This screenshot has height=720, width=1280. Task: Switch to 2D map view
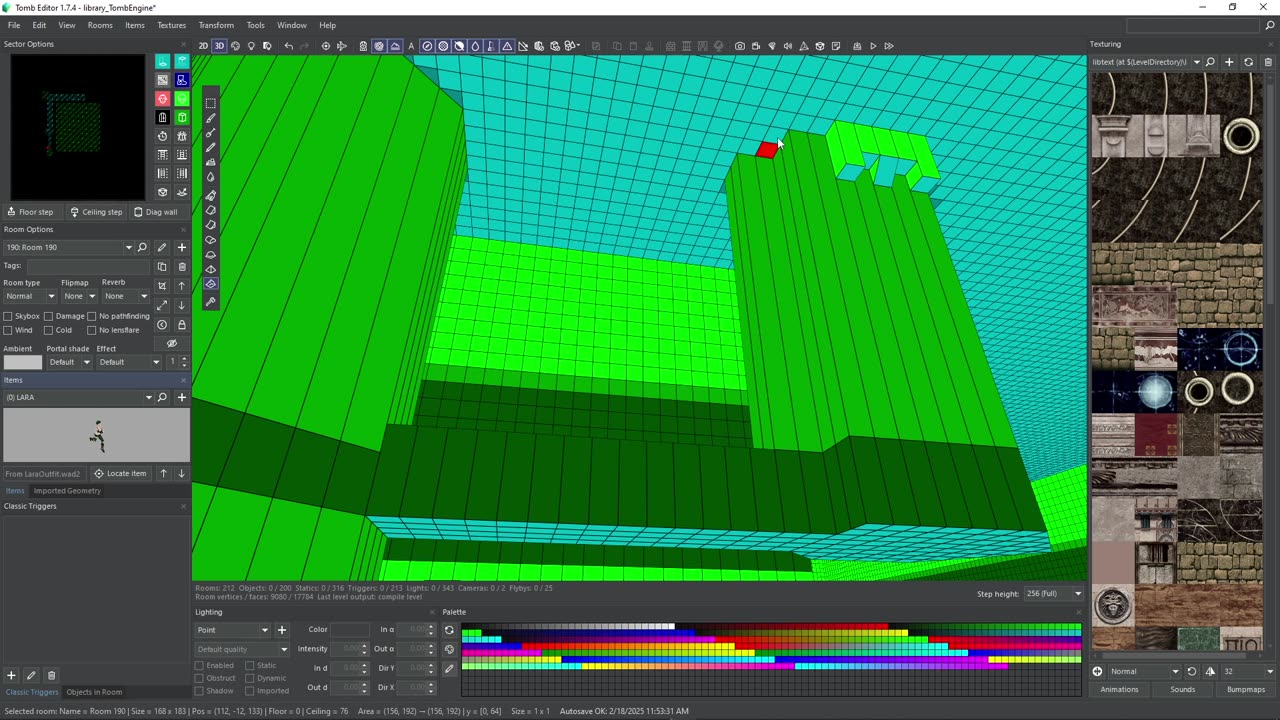[x=203, y=46]
